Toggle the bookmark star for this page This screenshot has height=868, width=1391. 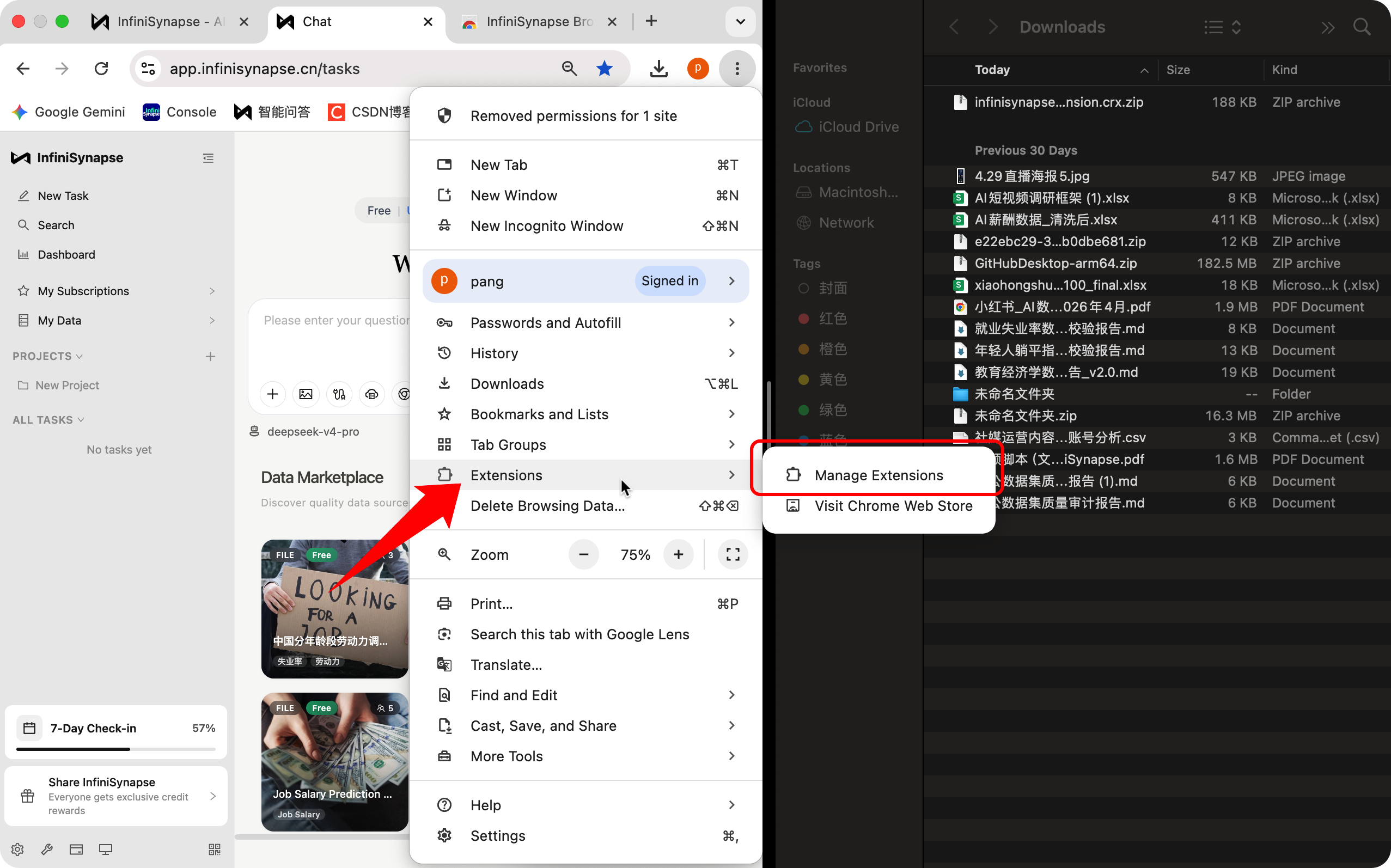tap(605, 69)
